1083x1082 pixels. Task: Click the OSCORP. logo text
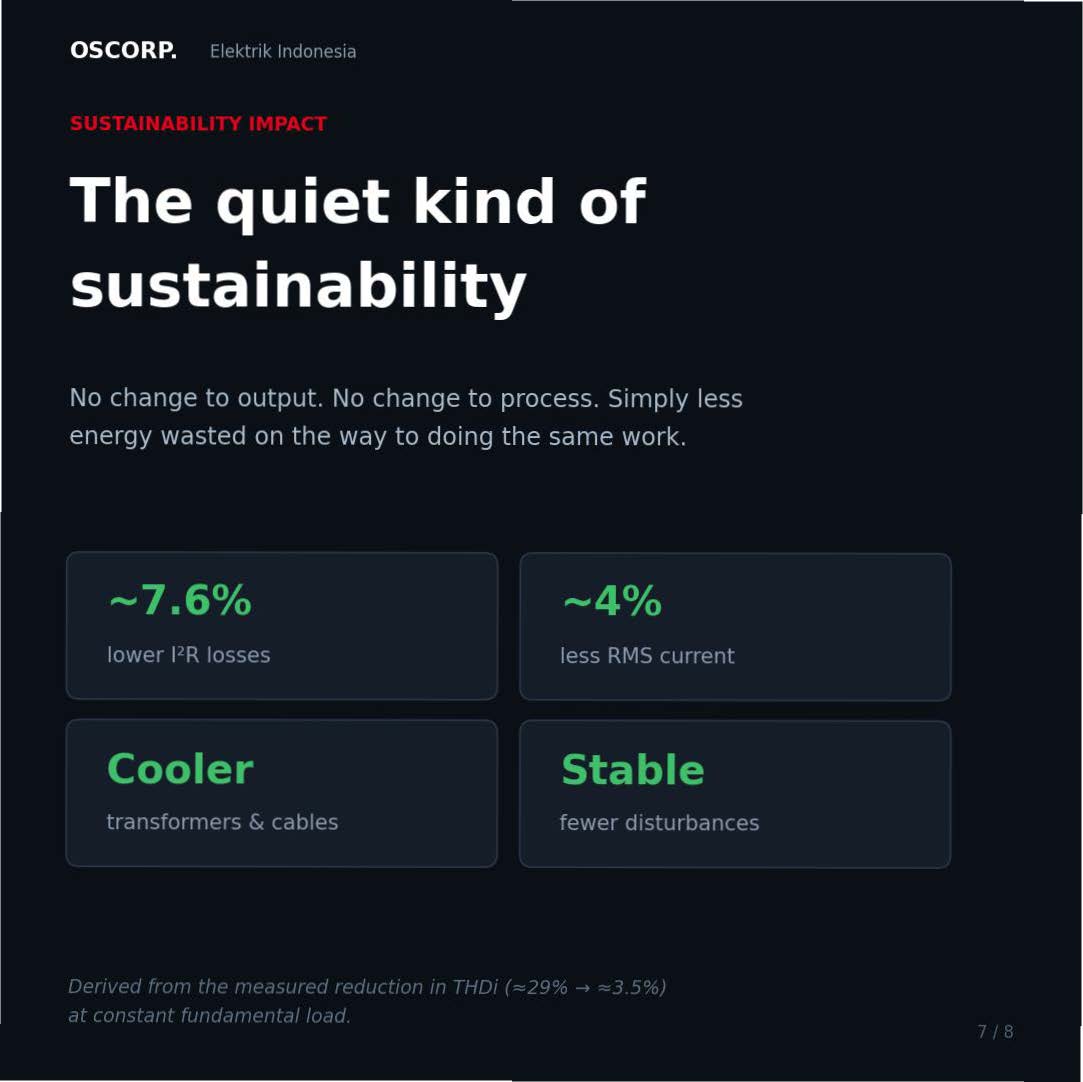[x=123, y=50]
